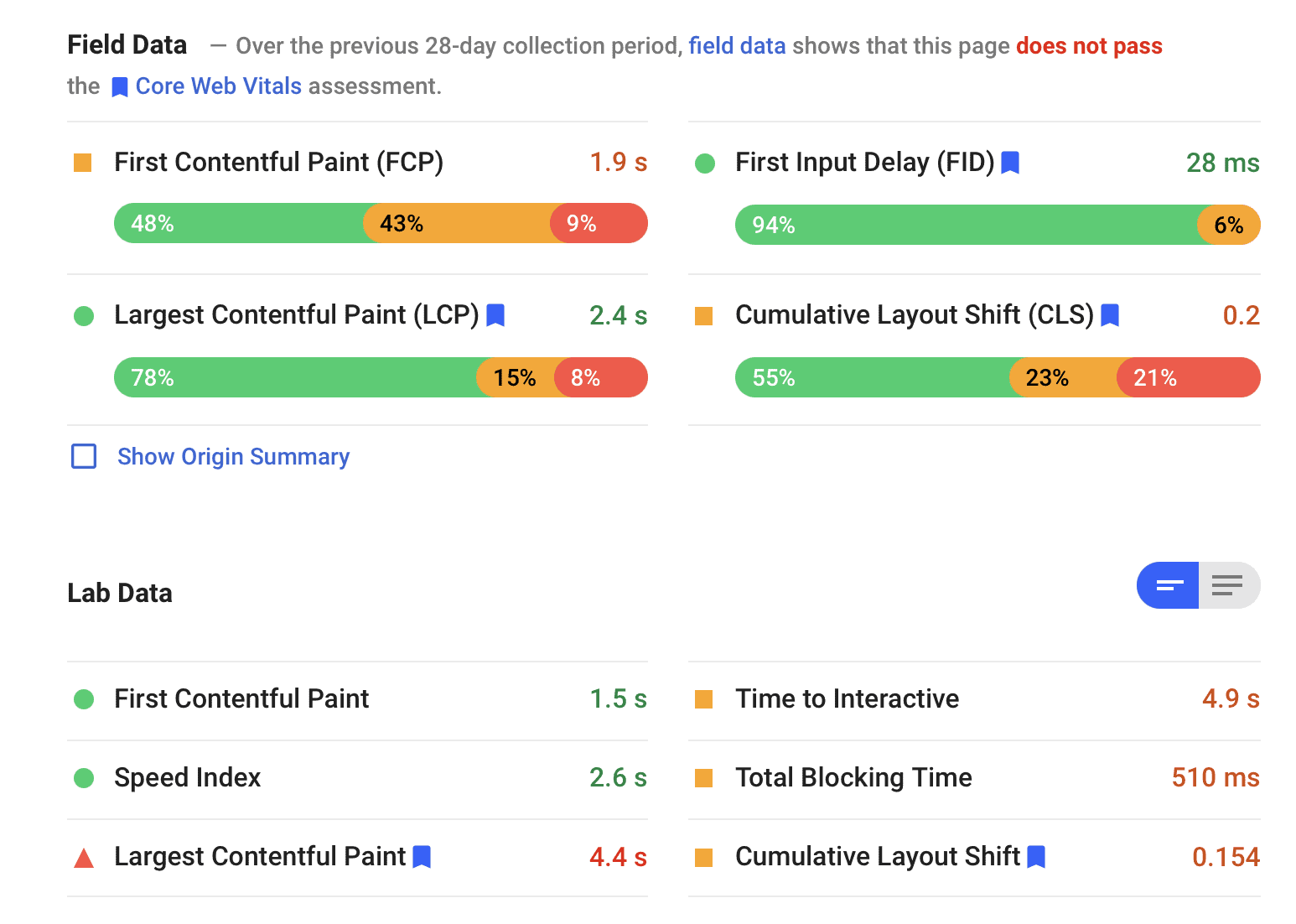Click the bookmark icon beside First Input Delay
The image size is (1296, 924).
(1010, 162)
